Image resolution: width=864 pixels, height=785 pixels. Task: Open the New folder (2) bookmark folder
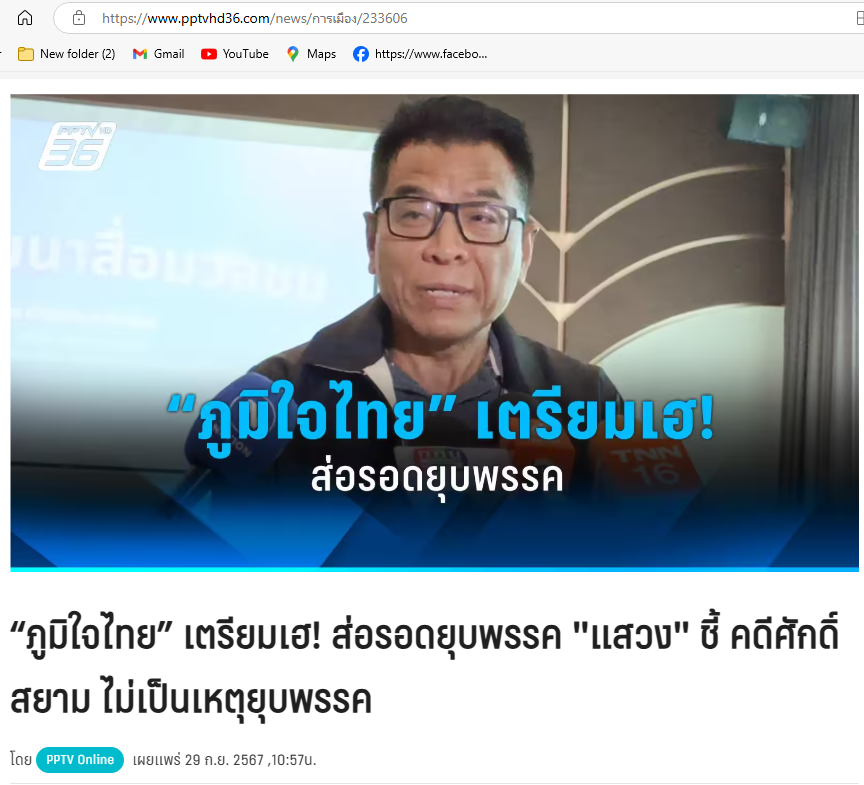tap(67, 54)
